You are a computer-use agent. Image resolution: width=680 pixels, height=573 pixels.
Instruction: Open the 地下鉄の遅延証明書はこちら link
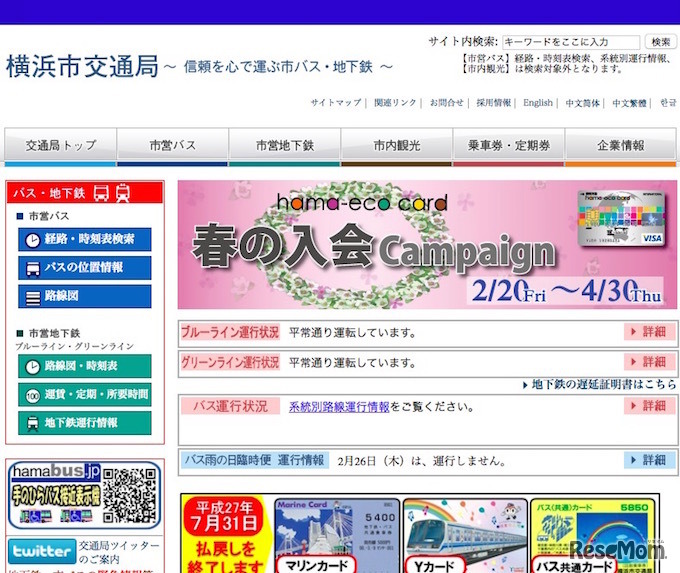click(600, 384)
